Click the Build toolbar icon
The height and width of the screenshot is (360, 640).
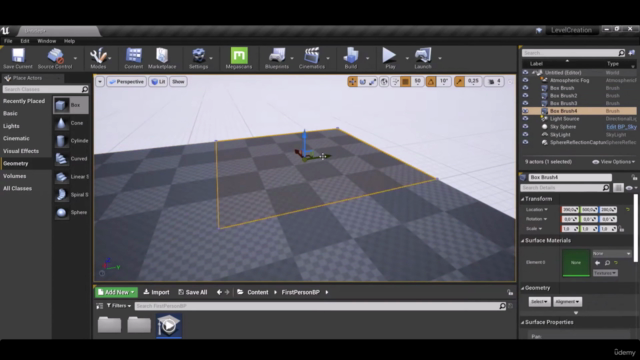point(351,58)
